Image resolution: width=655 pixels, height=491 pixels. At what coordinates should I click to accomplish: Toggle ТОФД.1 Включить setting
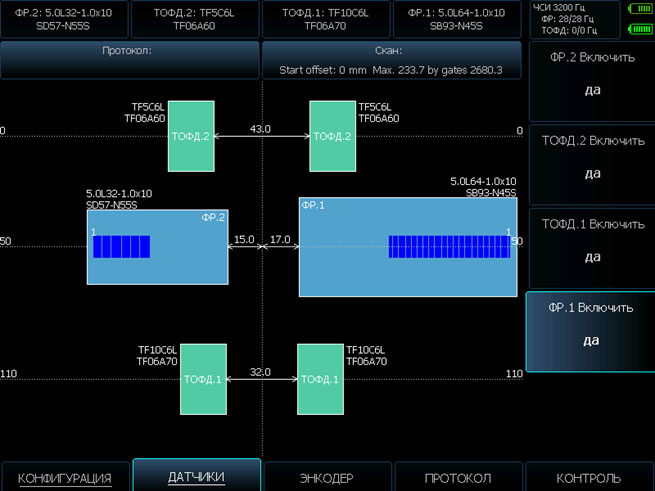(x=590, y=241)
